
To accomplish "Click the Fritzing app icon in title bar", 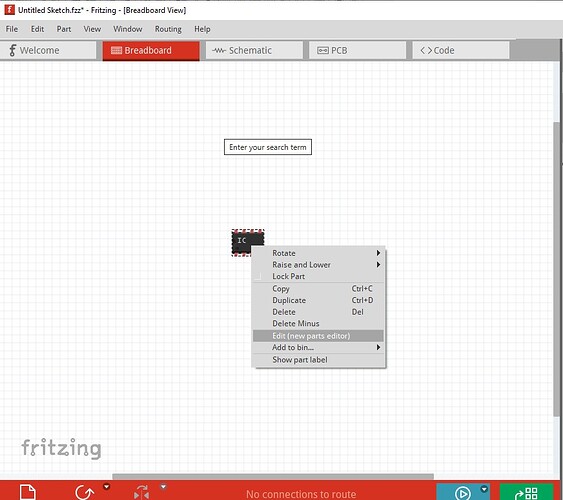I will pyautogui.click(x=9, y=10).
